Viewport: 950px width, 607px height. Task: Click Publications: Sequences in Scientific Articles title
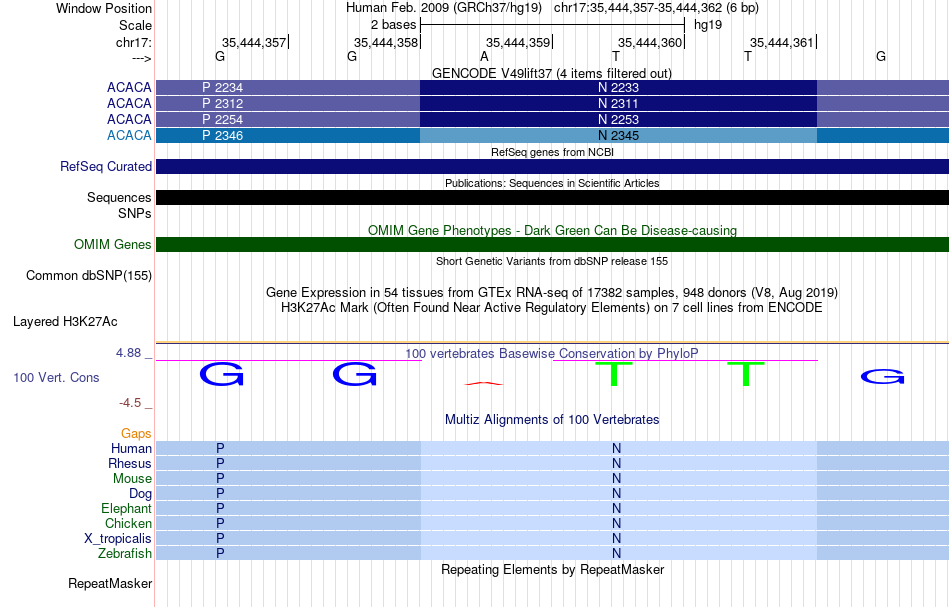click(552, 183)
